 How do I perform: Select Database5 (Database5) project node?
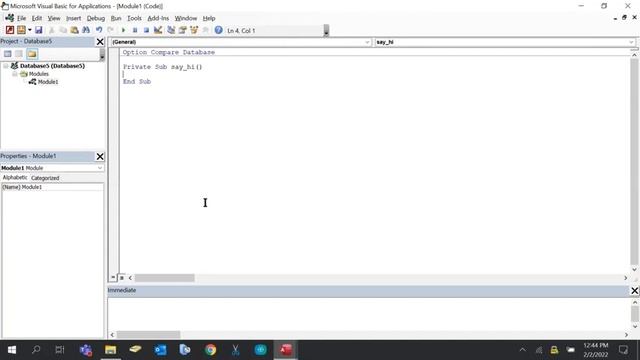[52, 66]
